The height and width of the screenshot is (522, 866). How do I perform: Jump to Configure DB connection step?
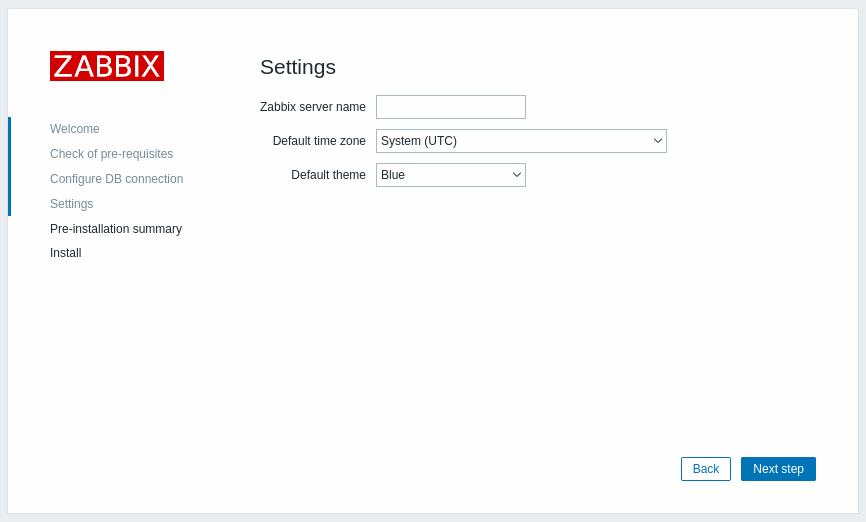coord(117,178)
